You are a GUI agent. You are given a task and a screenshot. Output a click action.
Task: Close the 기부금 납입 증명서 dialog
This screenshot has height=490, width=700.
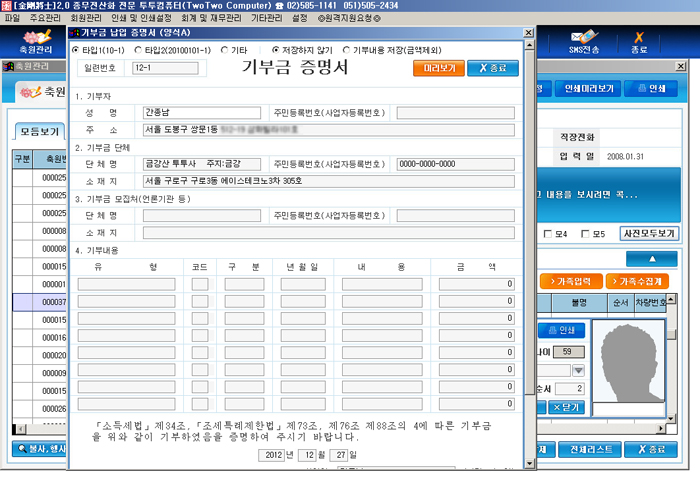pyautogui.click(x=528, y=33)
